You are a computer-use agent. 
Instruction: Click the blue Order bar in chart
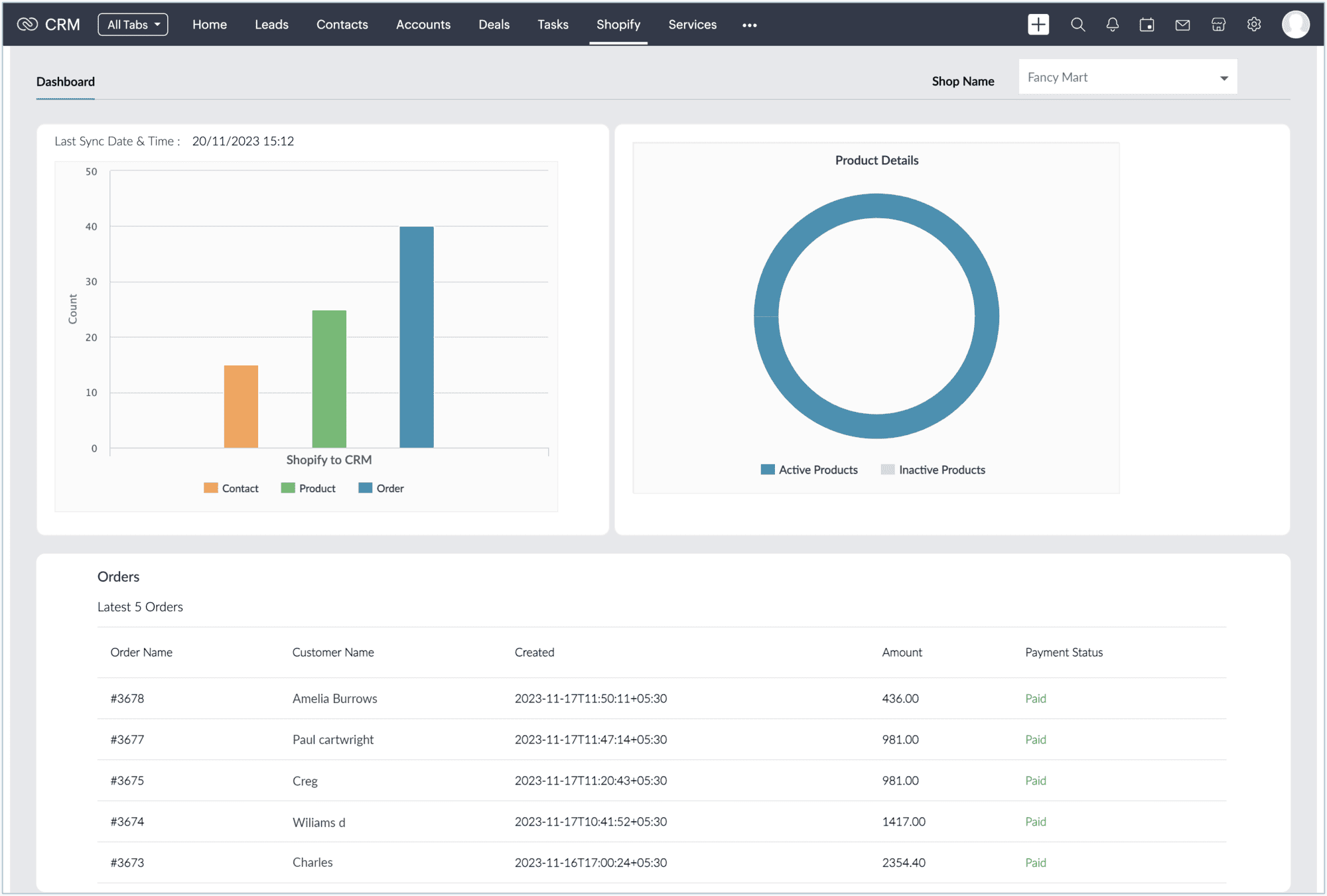[417, 337]
